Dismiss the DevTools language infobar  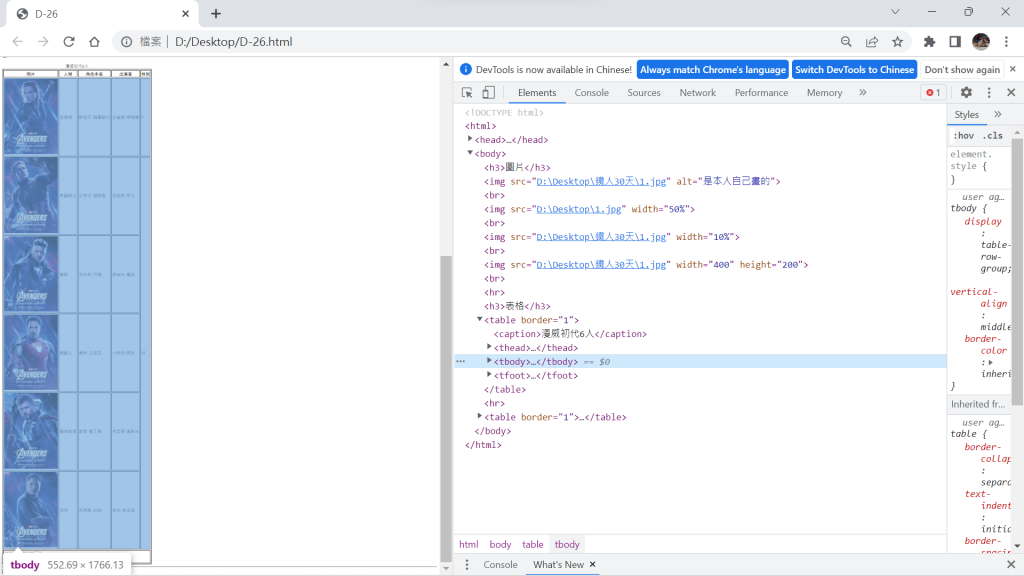1013,69
